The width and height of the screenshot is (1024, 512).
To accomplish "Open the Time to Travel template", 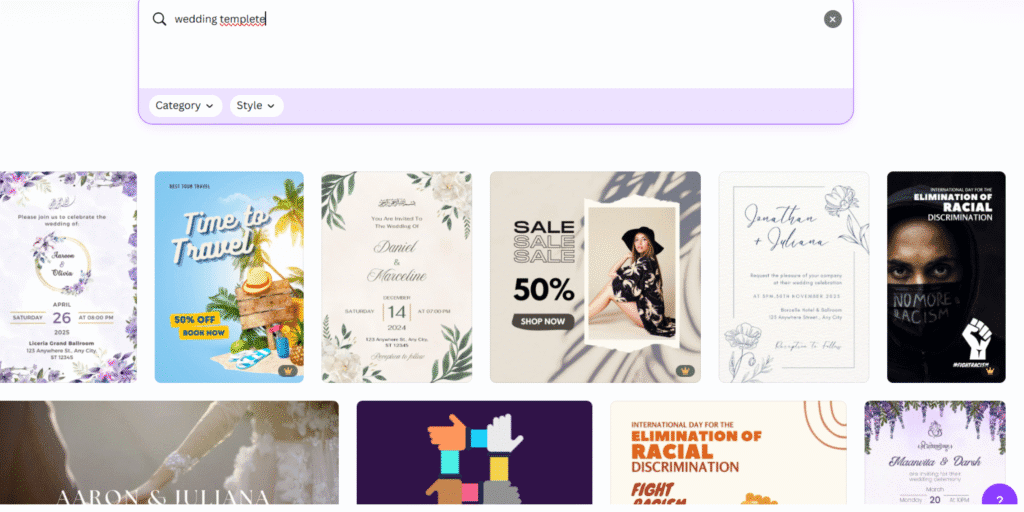I will tap(229, 277).
